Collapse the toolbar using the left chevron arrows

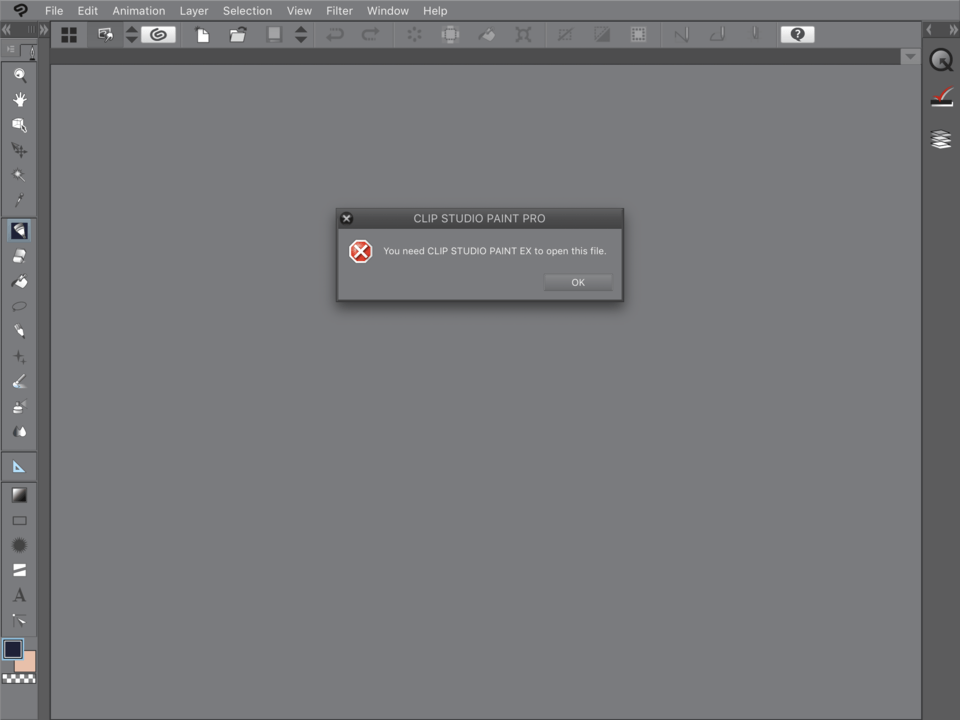coord(8,30)
